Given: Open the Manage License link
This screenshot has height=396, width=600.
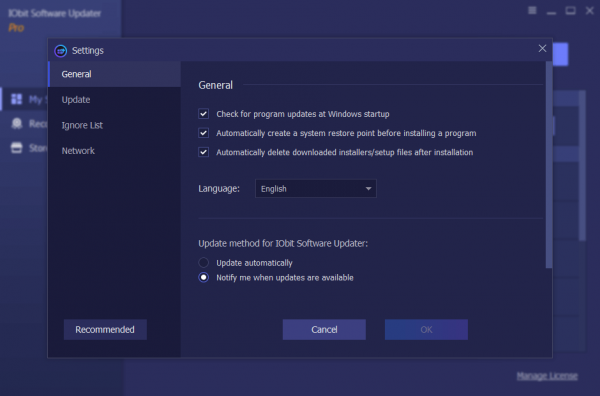Looking at the screenshot, I should pos(547,376).
